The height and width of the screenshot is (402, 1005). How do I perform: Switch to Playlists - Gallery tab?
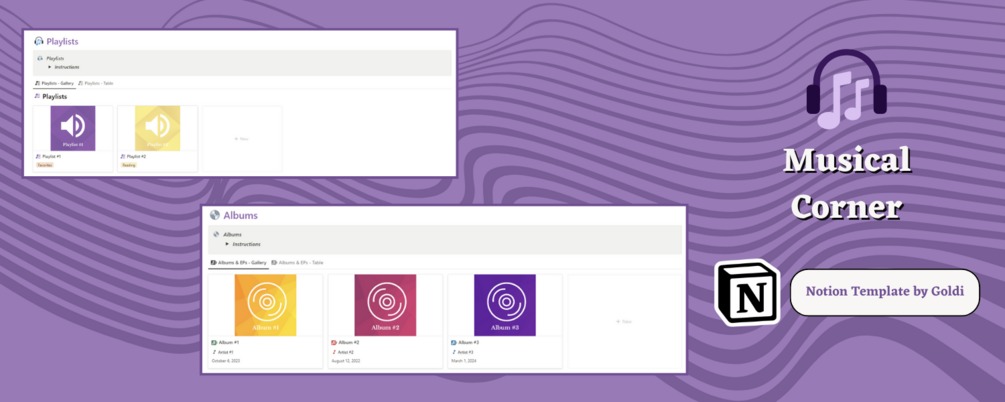(54, 83)
